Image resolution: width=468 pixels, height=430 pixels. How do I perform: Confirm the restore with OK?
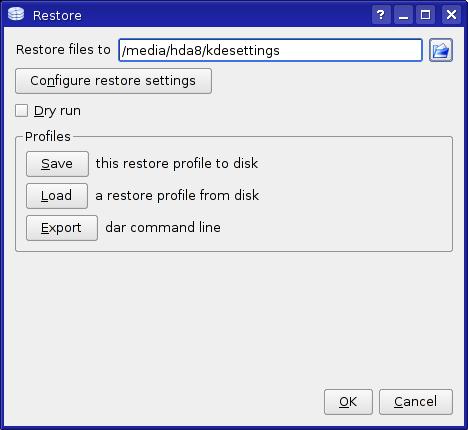pos(348,402)
